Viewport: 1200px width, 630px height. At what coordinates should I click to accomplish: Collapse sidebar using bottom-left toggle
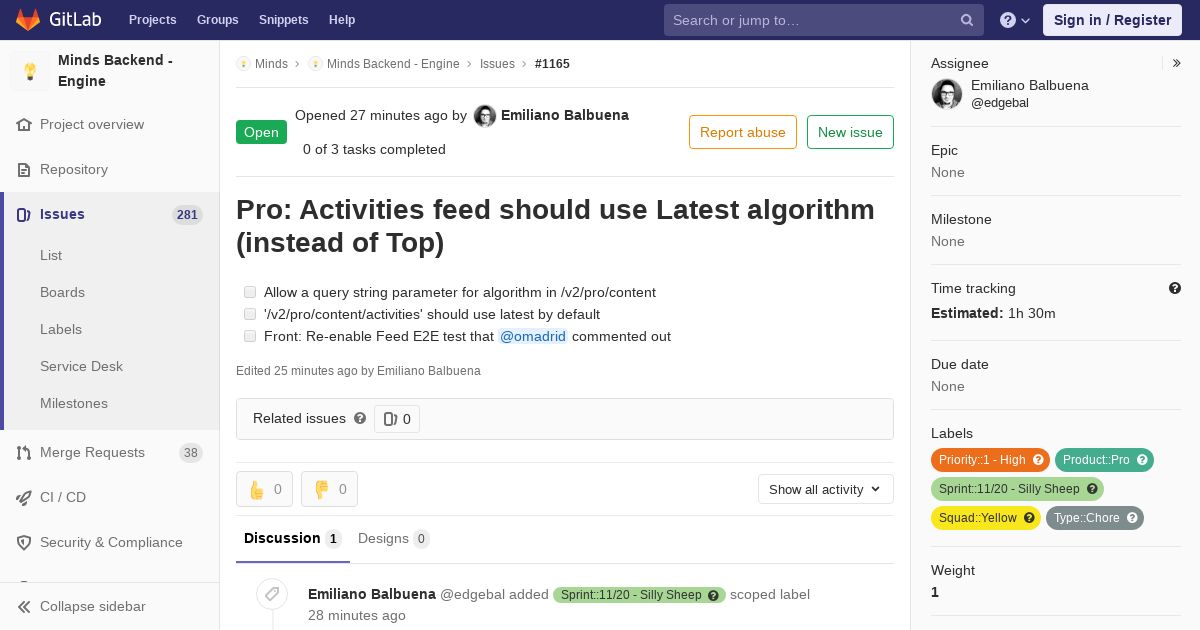82,606
